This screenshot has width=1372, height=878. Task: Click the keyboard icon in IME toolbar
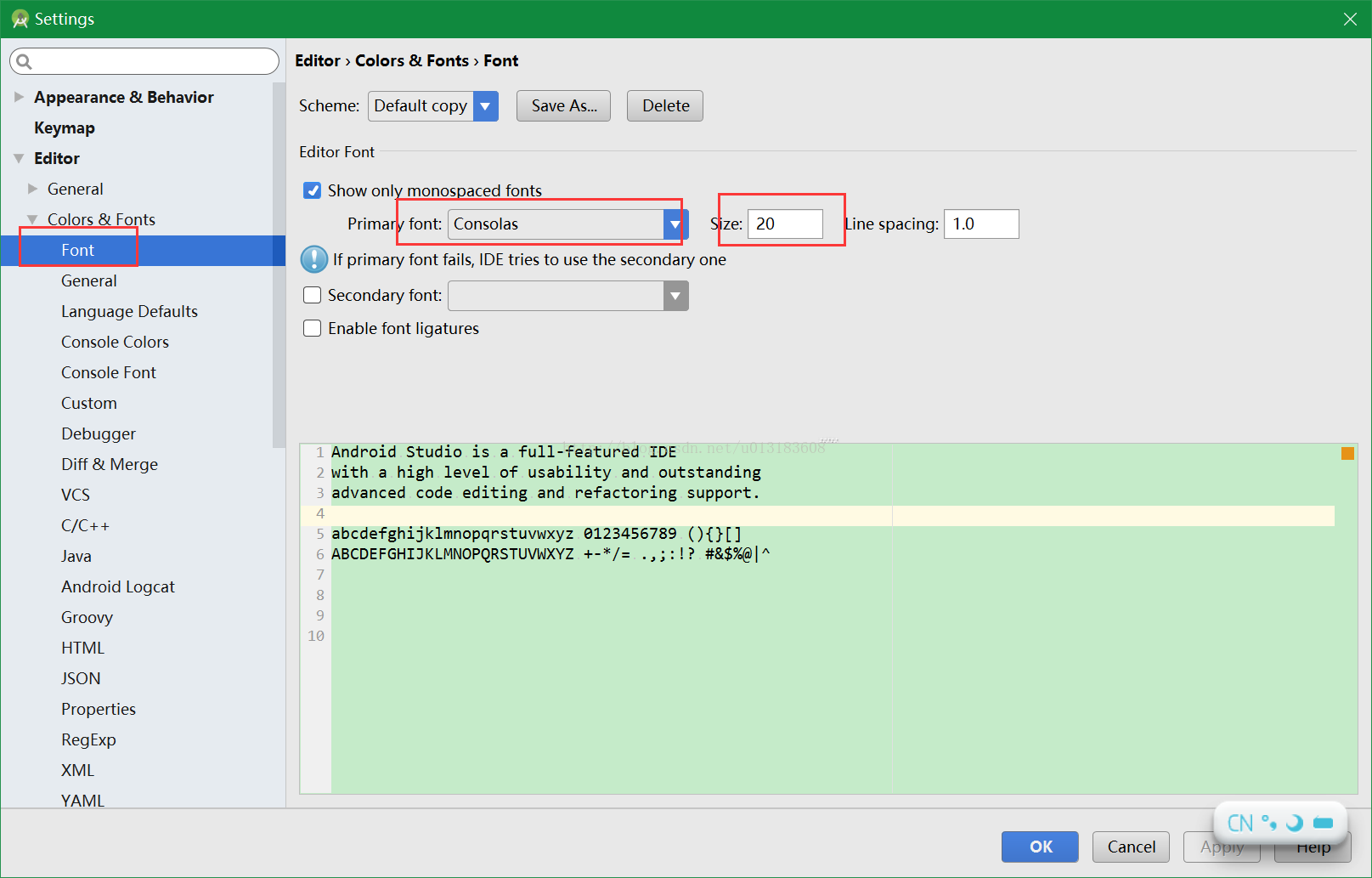1324,823
